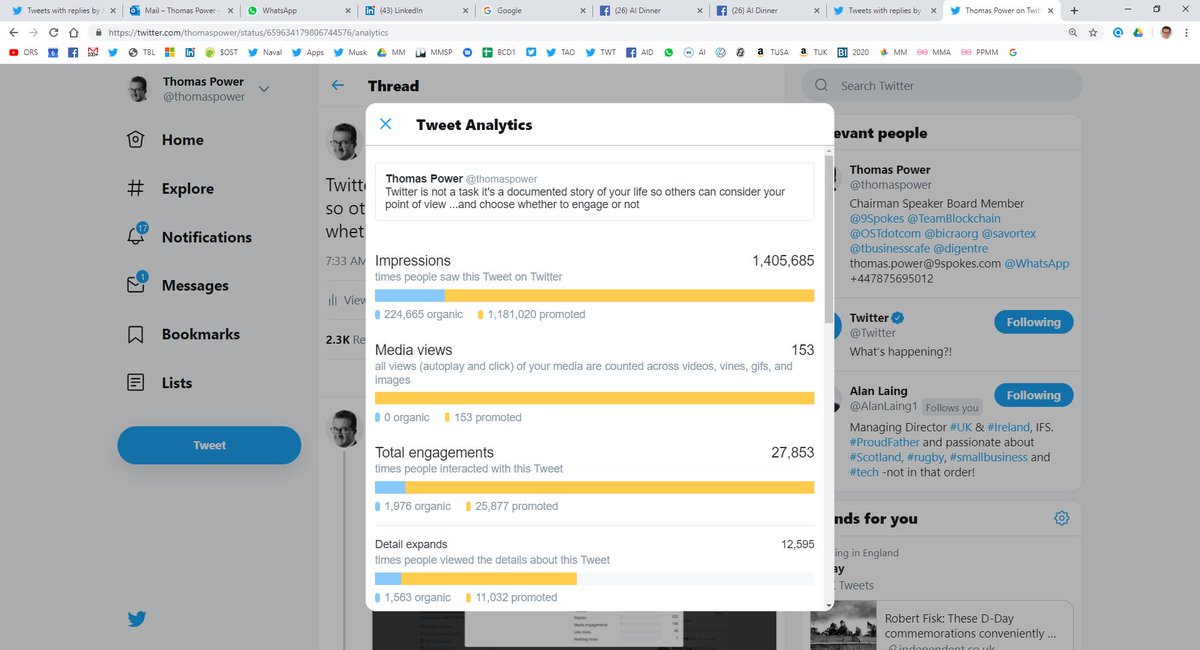Open the @TeamBlockchain link
The width and height of the screenshot is (1200, 650).
tap(954, 218)
